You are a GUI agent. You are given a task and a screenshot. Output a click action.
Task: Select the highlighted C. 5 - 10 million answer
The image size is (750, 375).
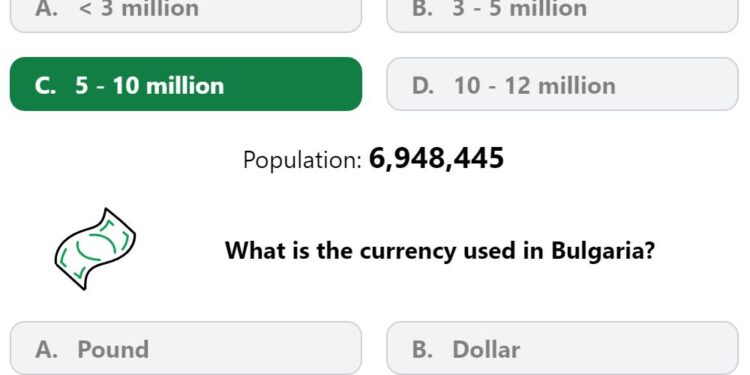[x=186, y=84]
